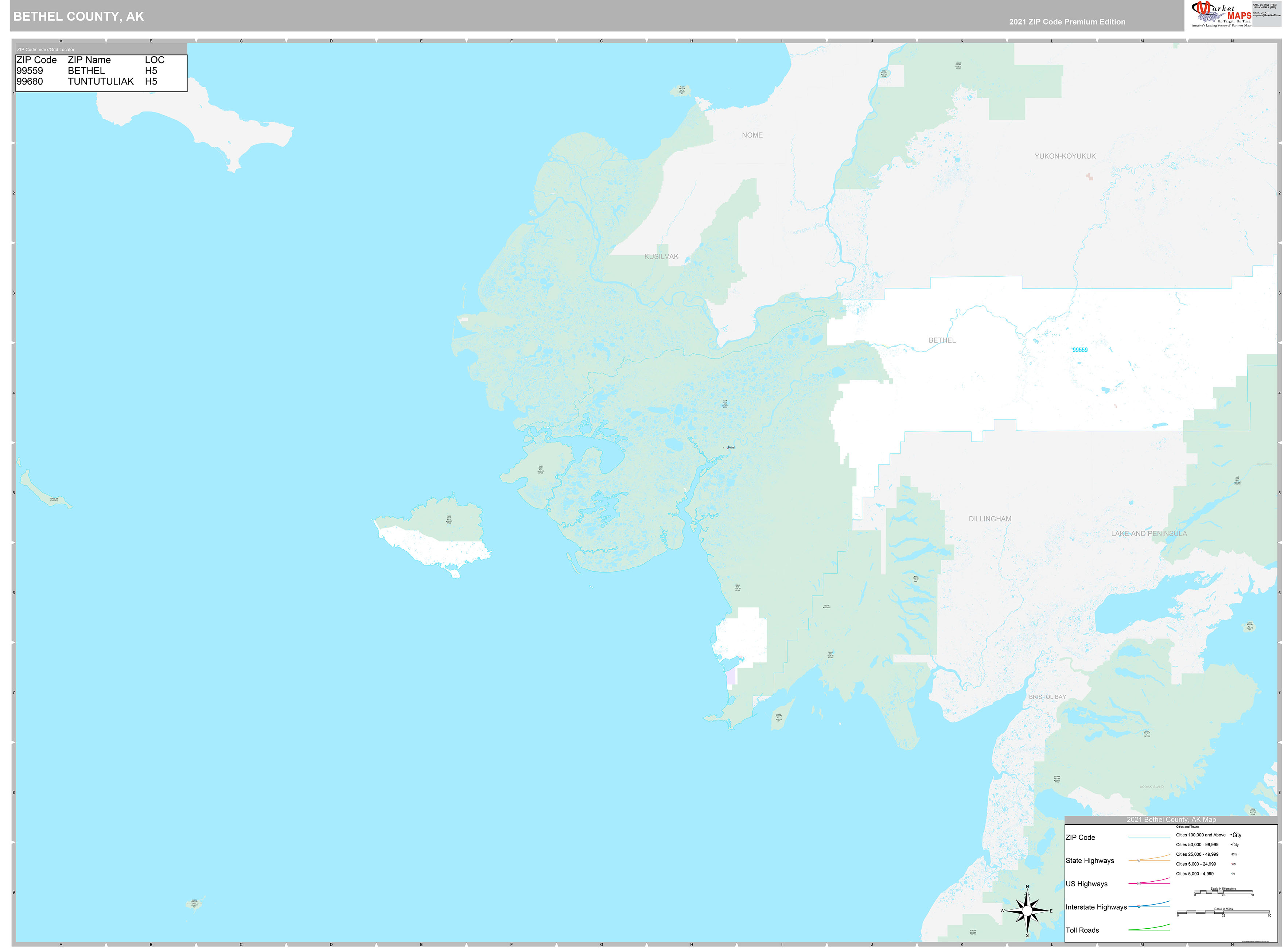Click the red city dot for Cities 5,000-24,999

coord(1231,864)
